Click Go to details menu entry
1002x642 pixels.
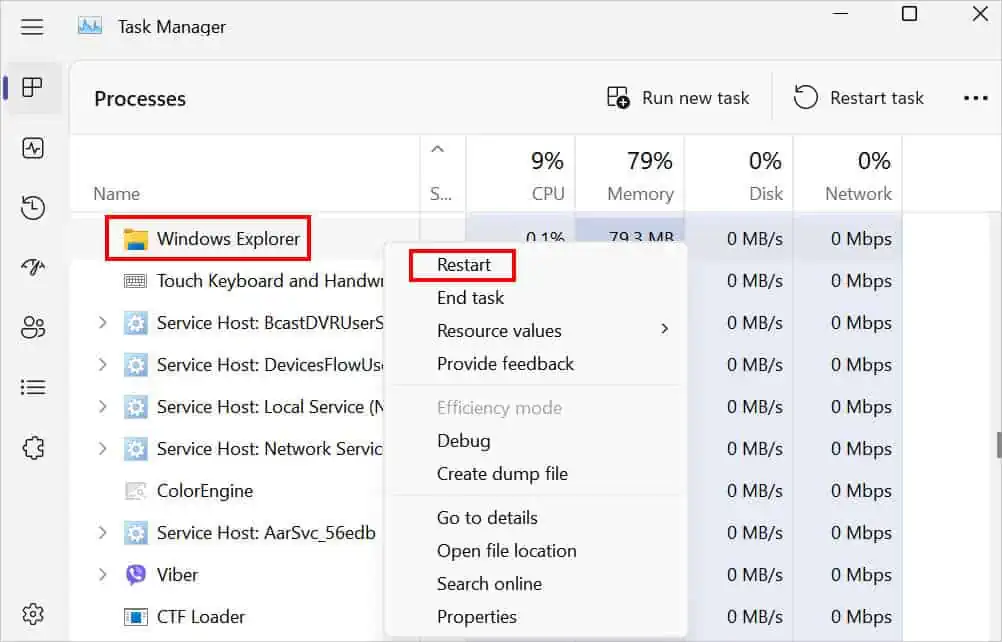point(486,517)
